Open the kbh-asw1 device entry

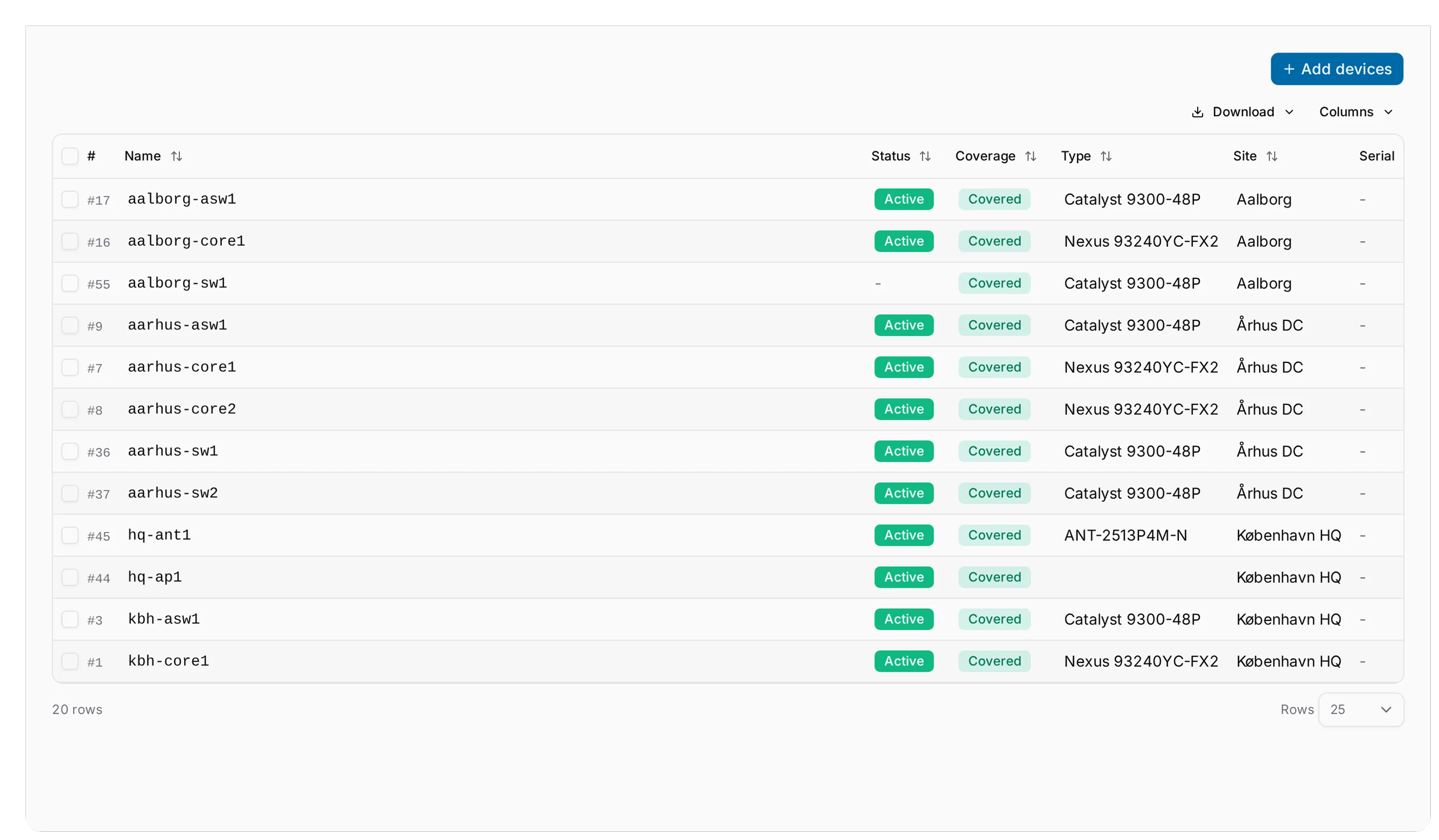[164, 619]
